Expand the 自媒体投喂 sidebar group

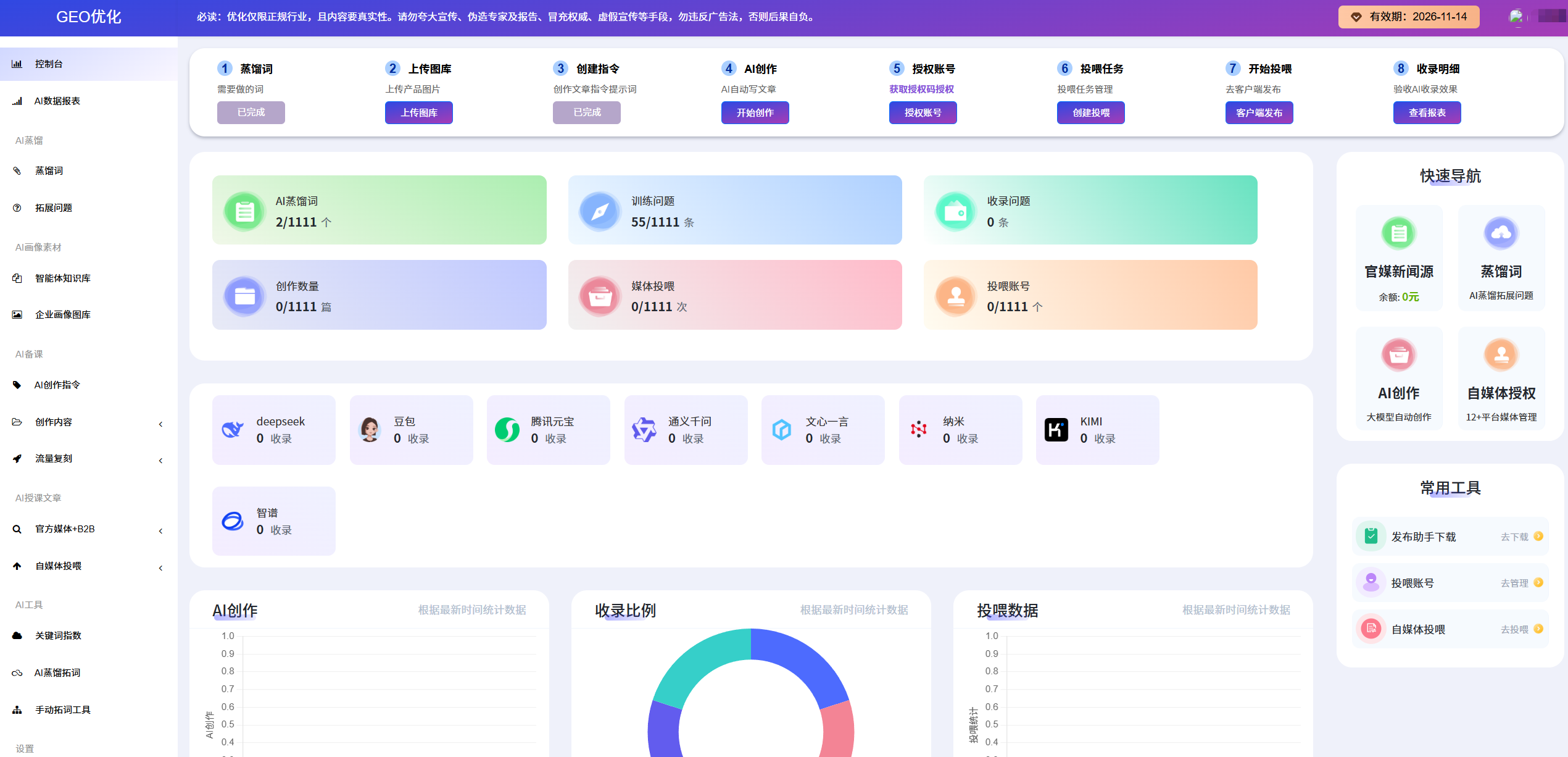click(59, 566)
